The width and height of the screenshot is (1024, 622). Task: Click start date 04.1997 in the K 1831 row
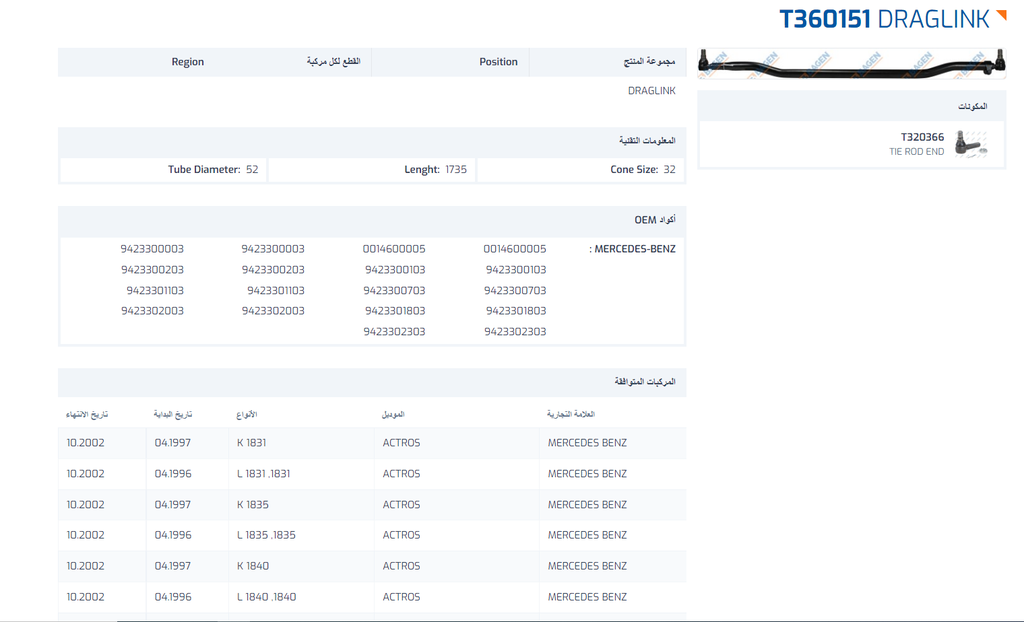pos(172,443)
